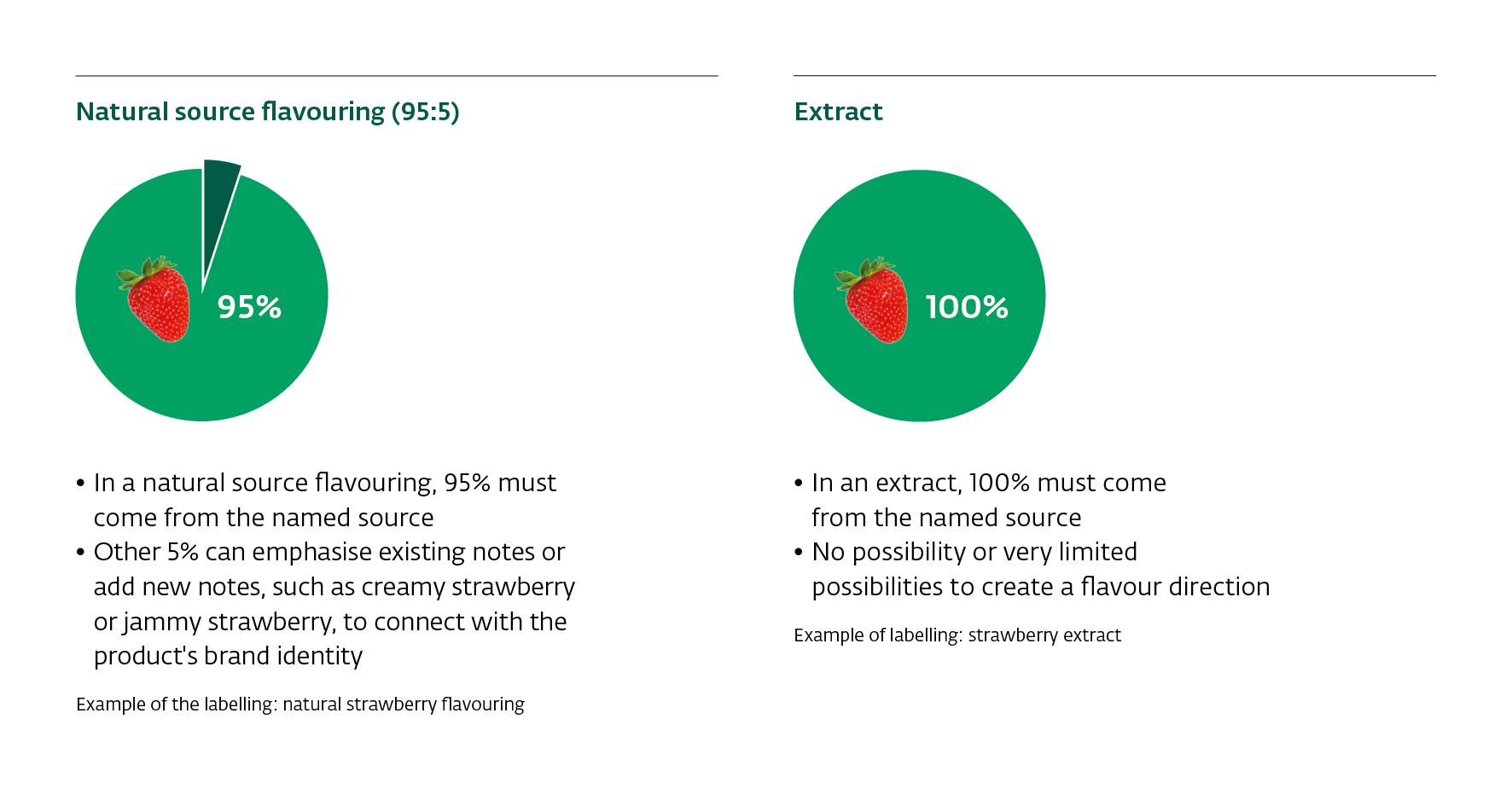This screenshot has height=806, width=1512.
Task: Click the strawberry image in the 100% circle
Action: pyautogui.click(x=872, y=300)
